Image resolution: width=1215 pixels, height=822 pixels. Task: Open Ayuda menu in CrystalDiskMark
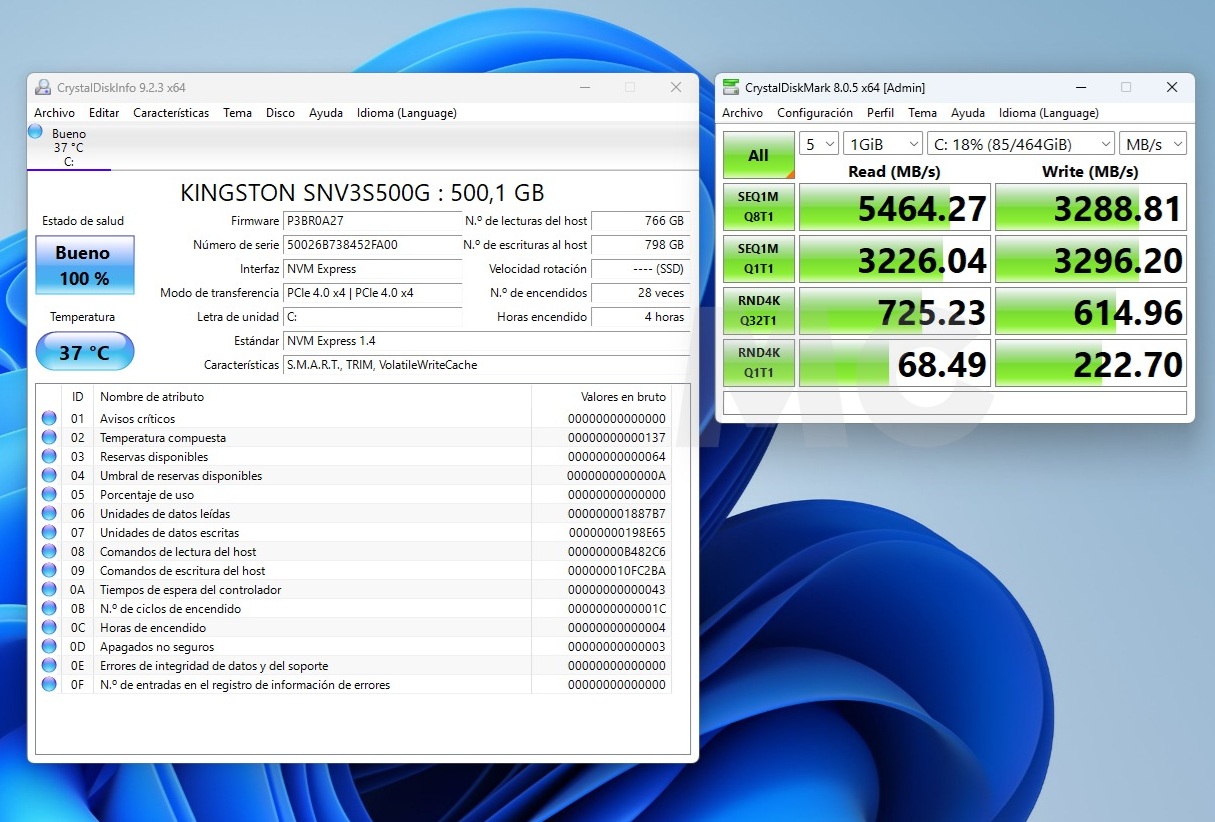coord(968,113)
